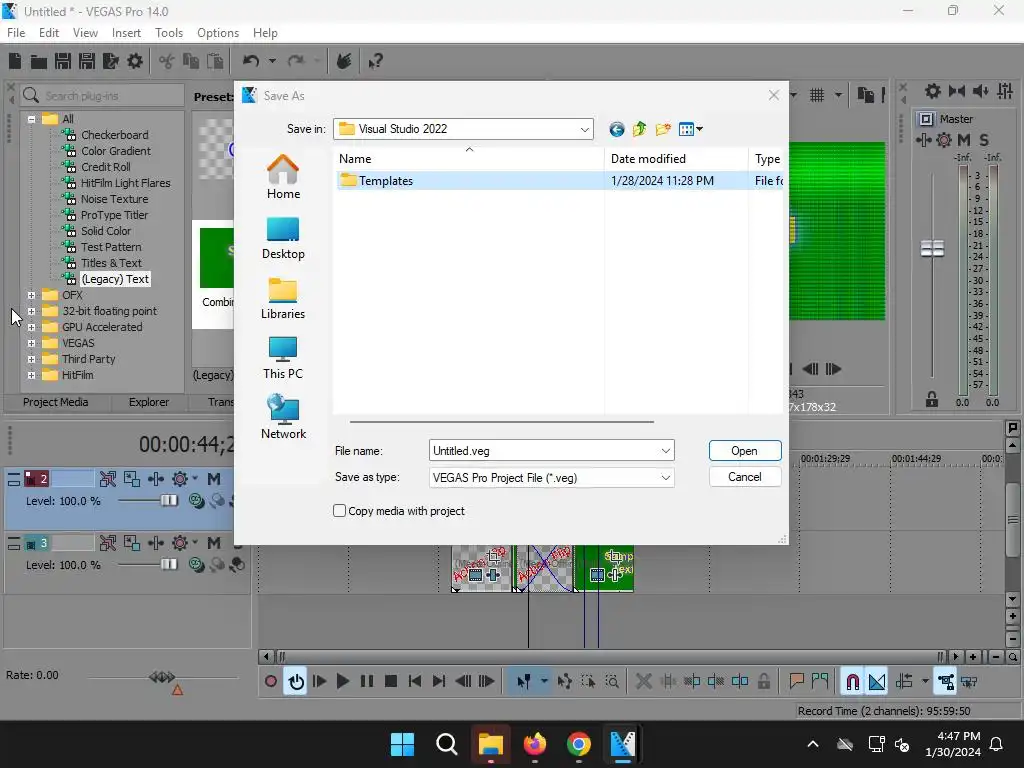The width and height of the screenshot is (1024, 768).
Task: Open Google Chrome from the taskbar
Action: tap(579, 744)
